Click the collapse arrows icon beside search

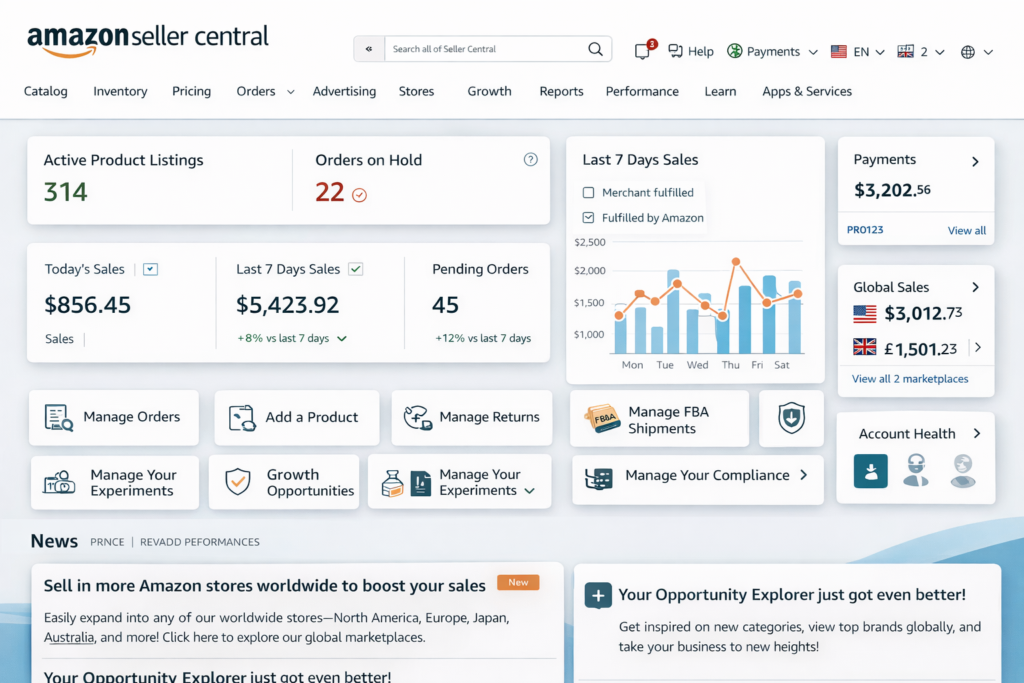point(369,49)
